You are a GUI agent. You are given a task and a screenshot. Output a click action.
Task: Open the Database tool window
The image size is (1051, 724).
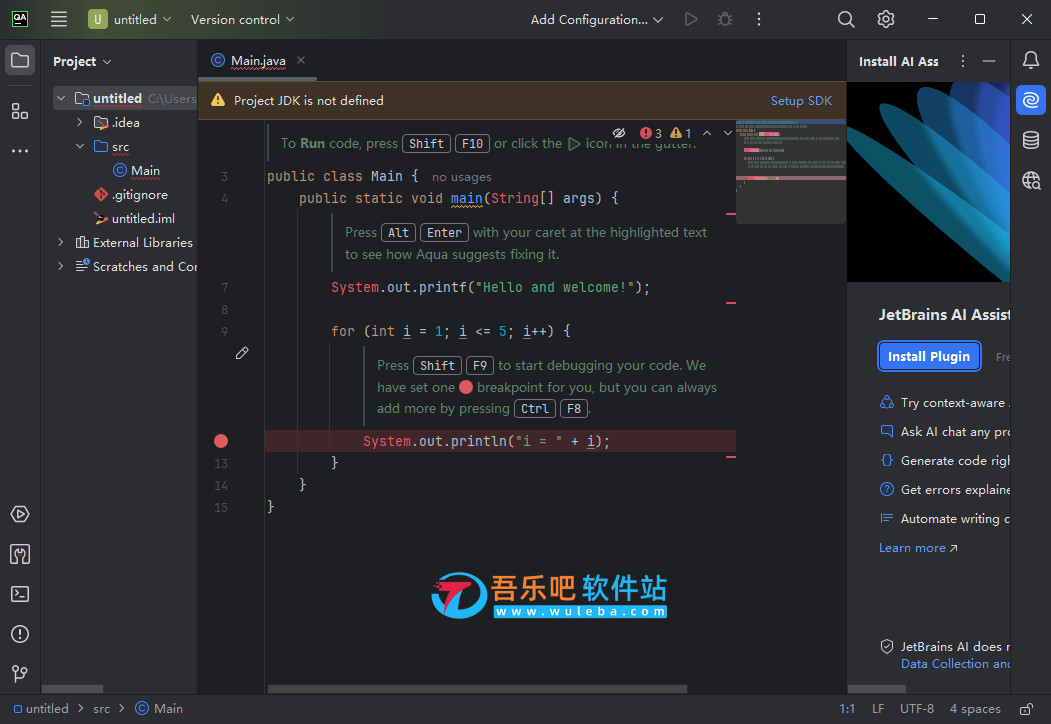pos(1031,140)
